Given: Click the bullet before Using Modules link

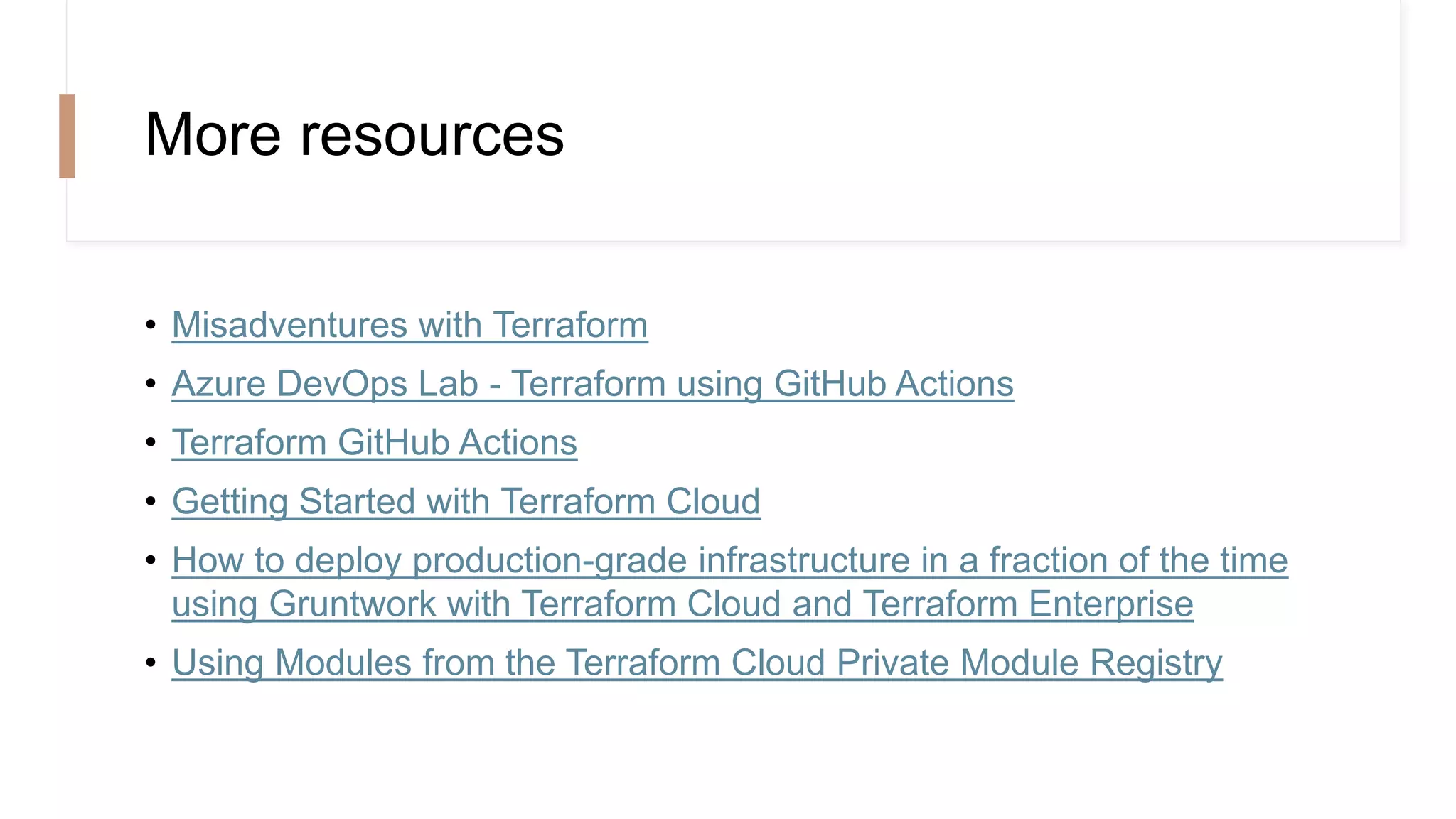Looking at the screenshot, I should tap(151, 663).
